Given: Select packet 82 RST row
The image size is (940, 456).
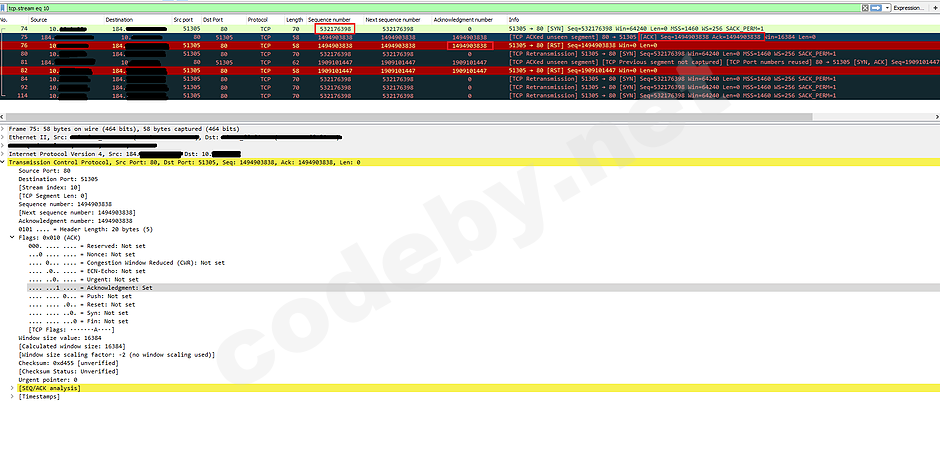Looking at the screenshot, I should [x=470, y=71].
